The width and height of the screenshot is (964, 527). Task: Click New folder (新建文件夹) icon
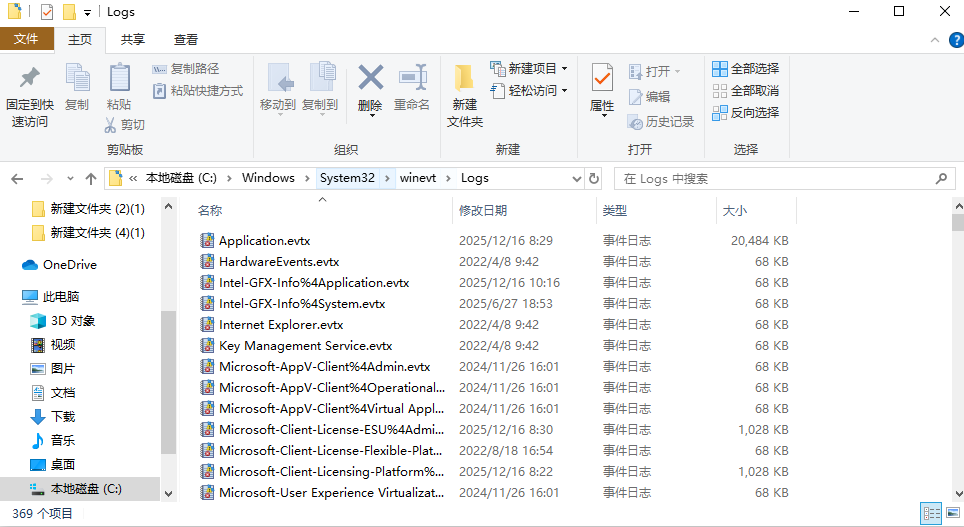click(464, 80)
